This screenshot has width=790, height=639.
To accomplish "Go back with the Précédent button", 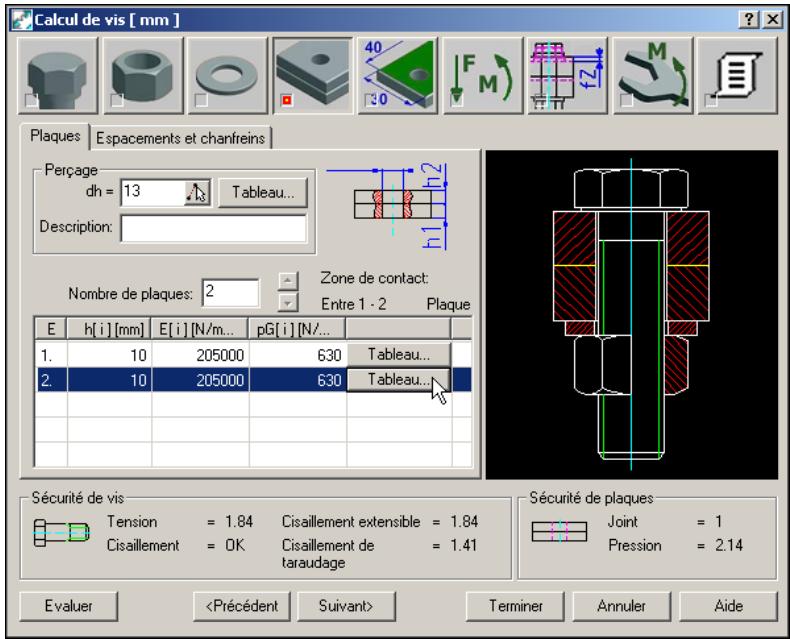I will tap(242, 606).
